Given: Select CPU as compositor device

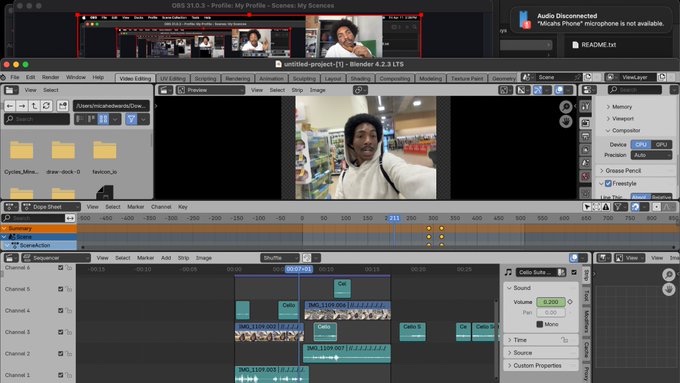Looking at the screenshot, I should point(641,144).
